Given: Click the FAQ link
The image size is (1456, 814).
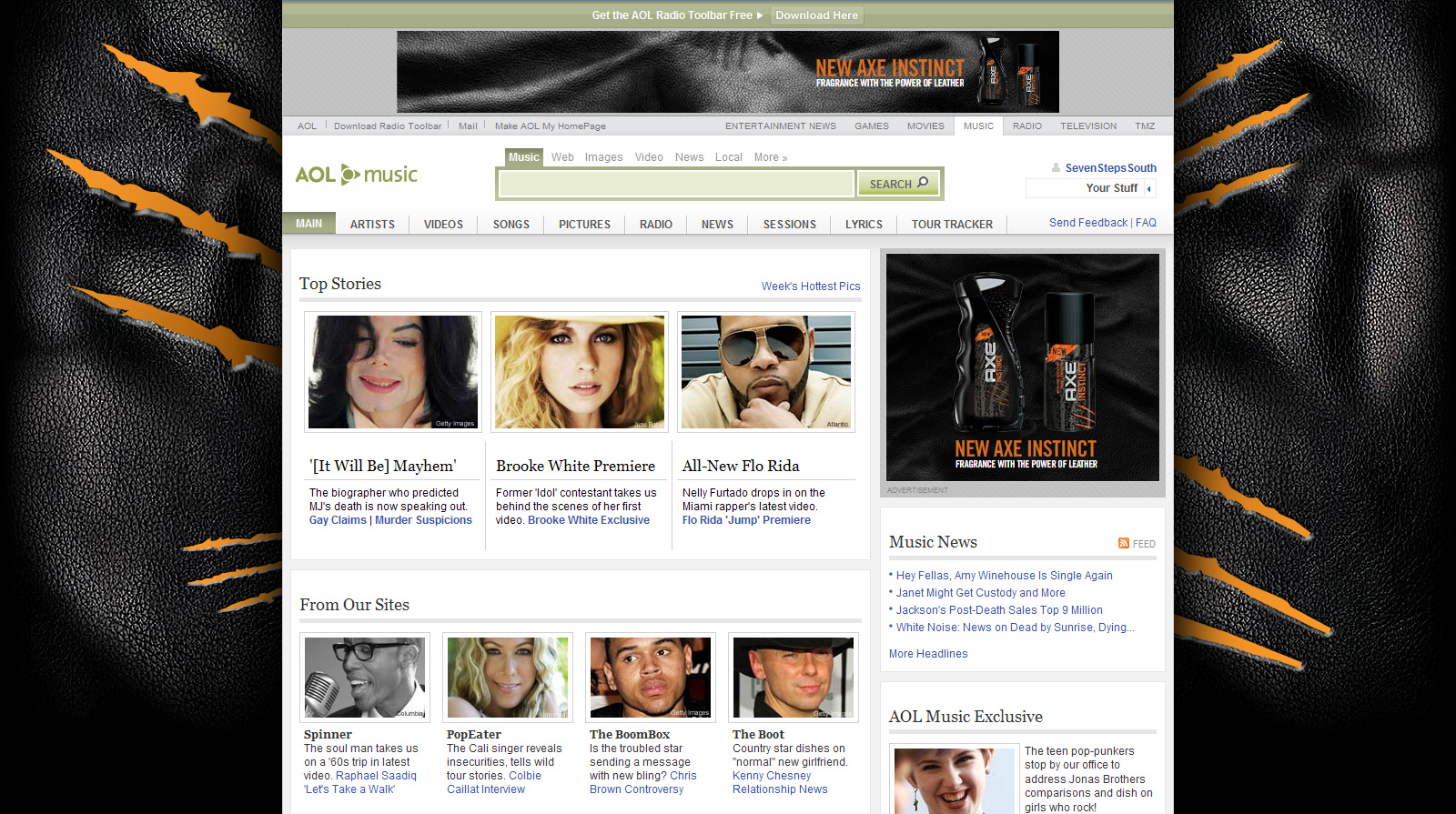Looking at the screenshot, I should click(1147, 223).
